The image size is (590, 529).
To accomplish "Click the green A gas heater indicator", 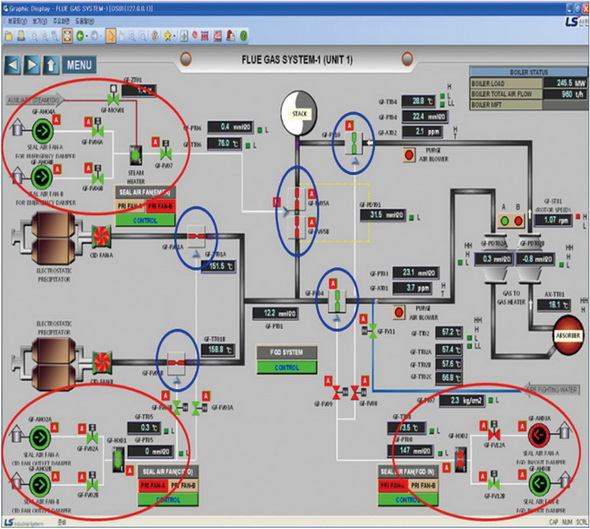I will (505, 221).
